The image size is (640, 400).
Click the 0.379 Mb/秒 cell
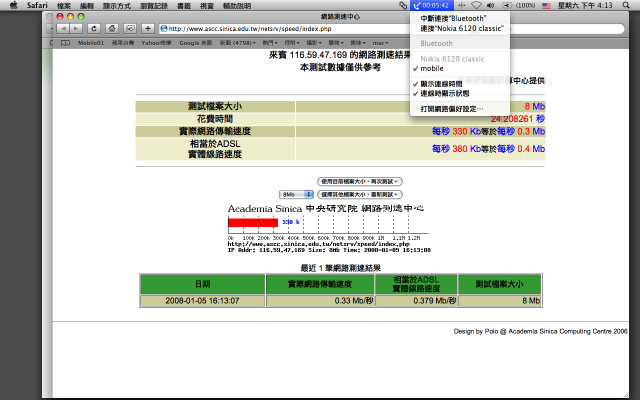coord(416,301)
